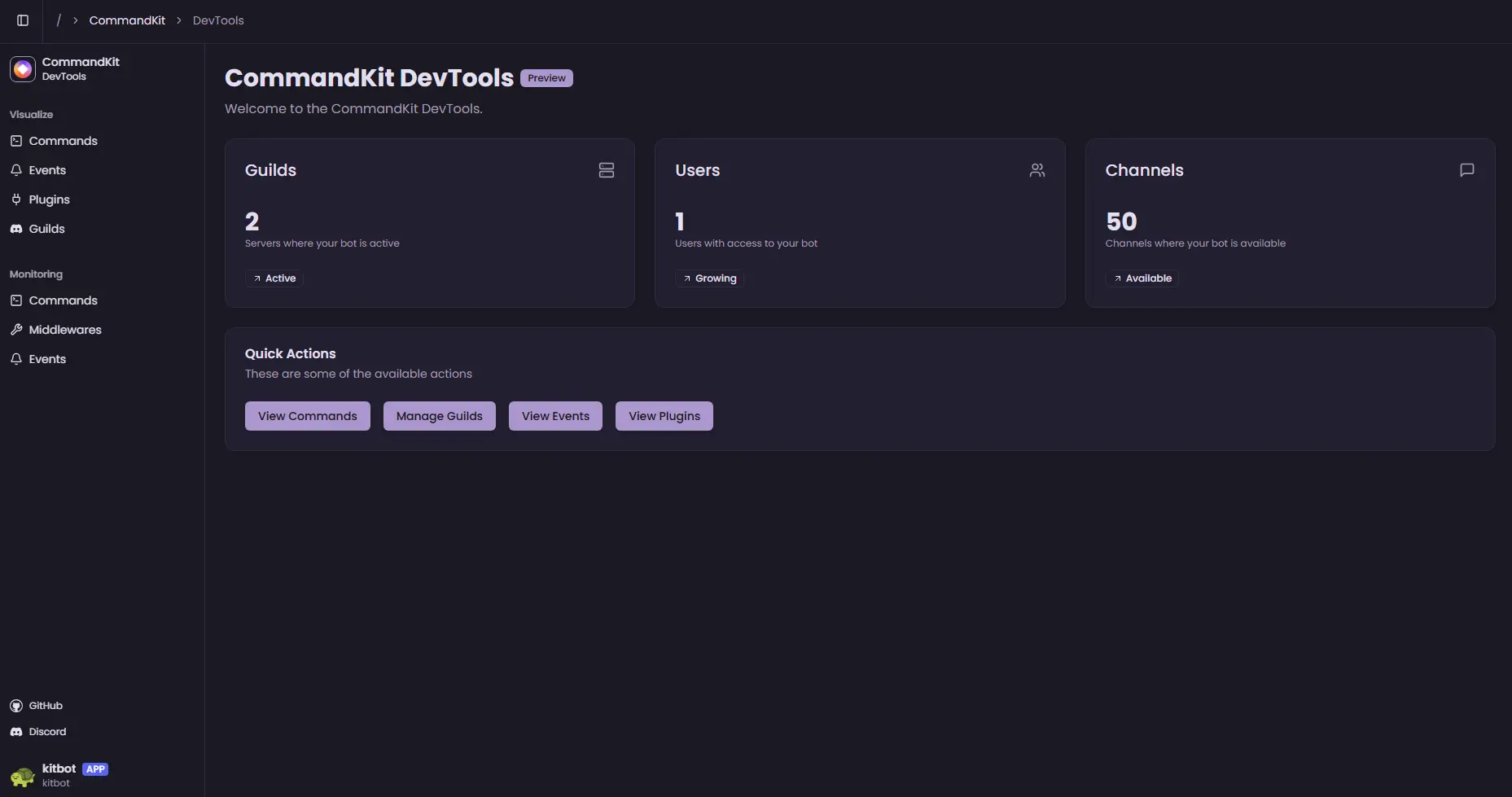The image size is (1512, 797).
Task: Select Middlewares wrench icon under Monitoring
Action: click(x=16, y=330)
